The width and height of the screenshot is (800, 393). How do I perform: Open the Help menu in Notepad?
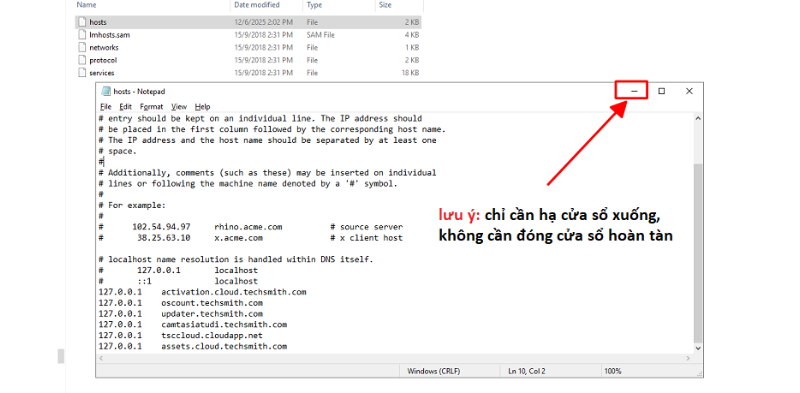tap(203, 107)
